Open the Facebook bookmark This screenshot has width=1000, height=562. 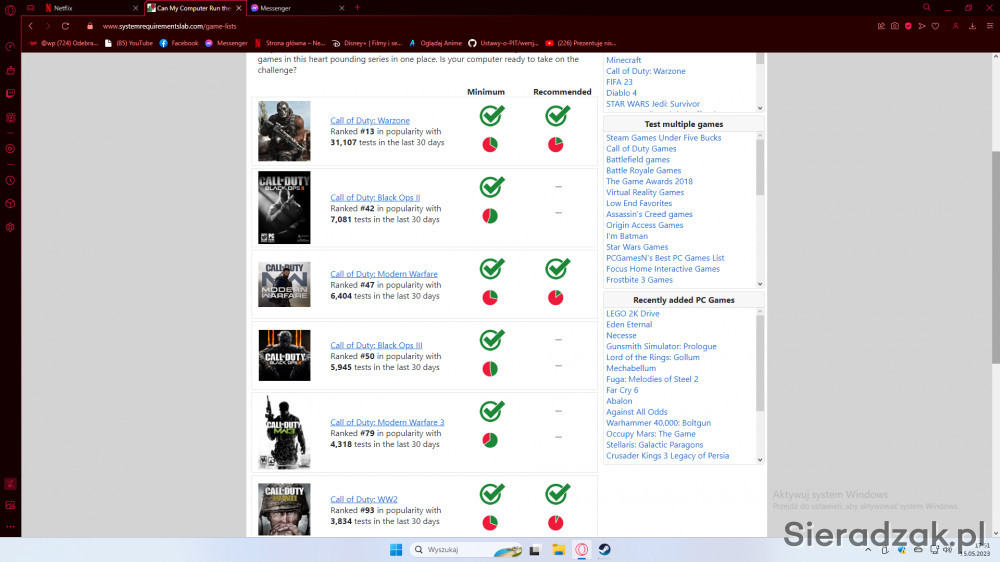point(179,43)
